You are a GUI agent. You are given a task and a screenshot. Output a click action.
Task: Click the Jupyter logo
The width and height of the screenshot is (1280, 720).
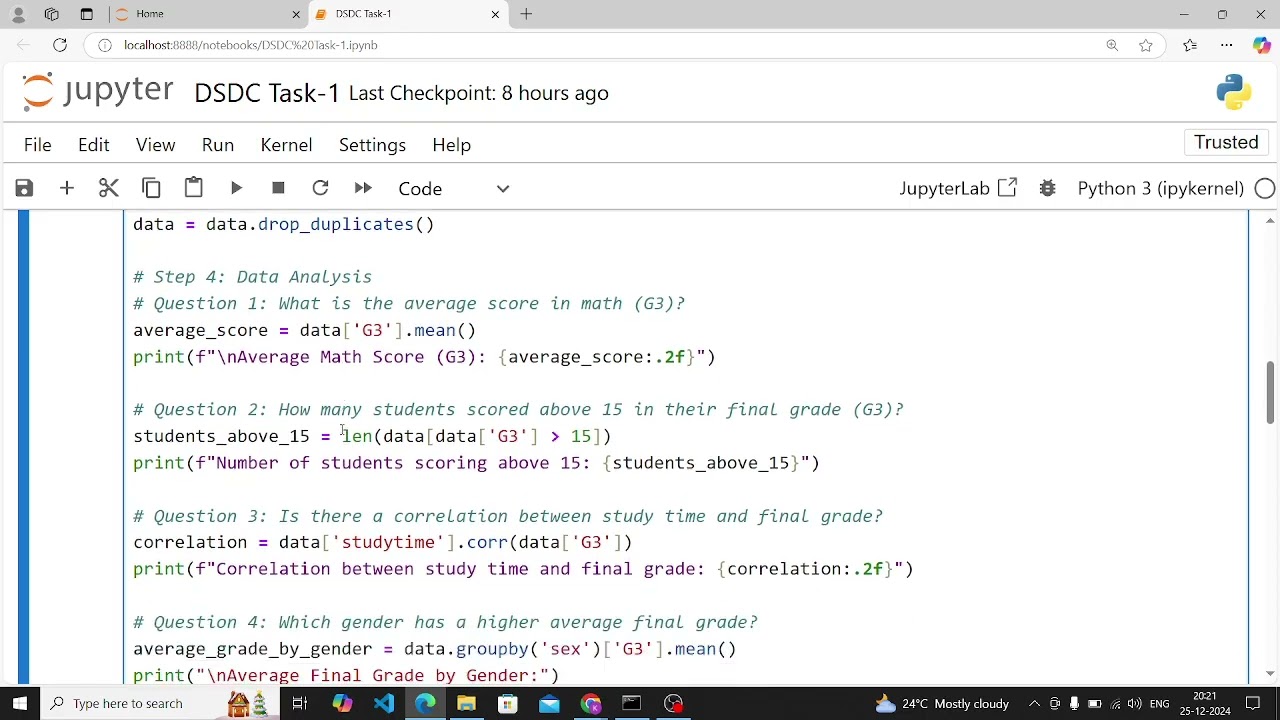coord(98,92)
